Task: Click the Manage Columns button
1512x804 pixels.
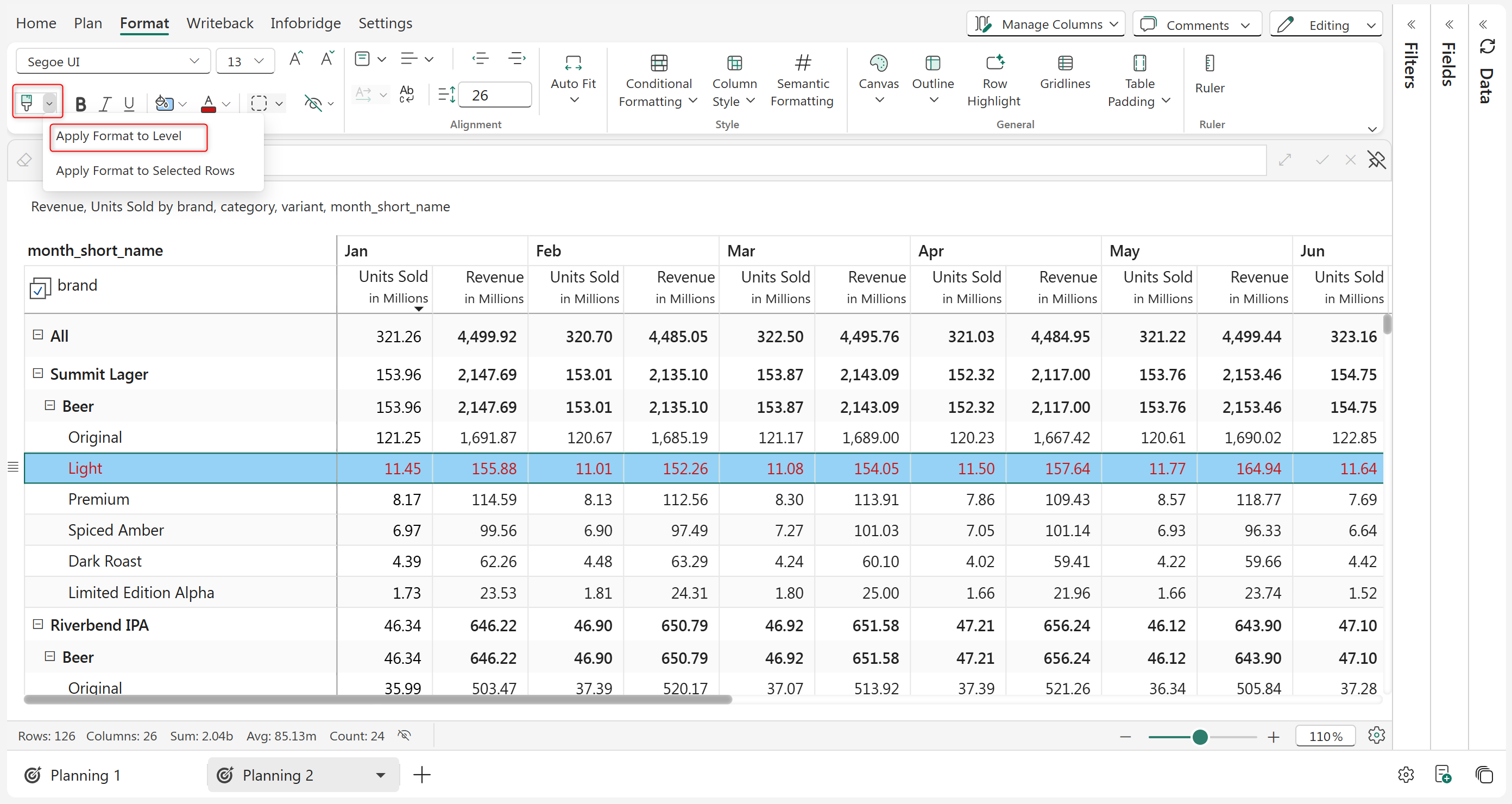Action: click(1045, 24)
